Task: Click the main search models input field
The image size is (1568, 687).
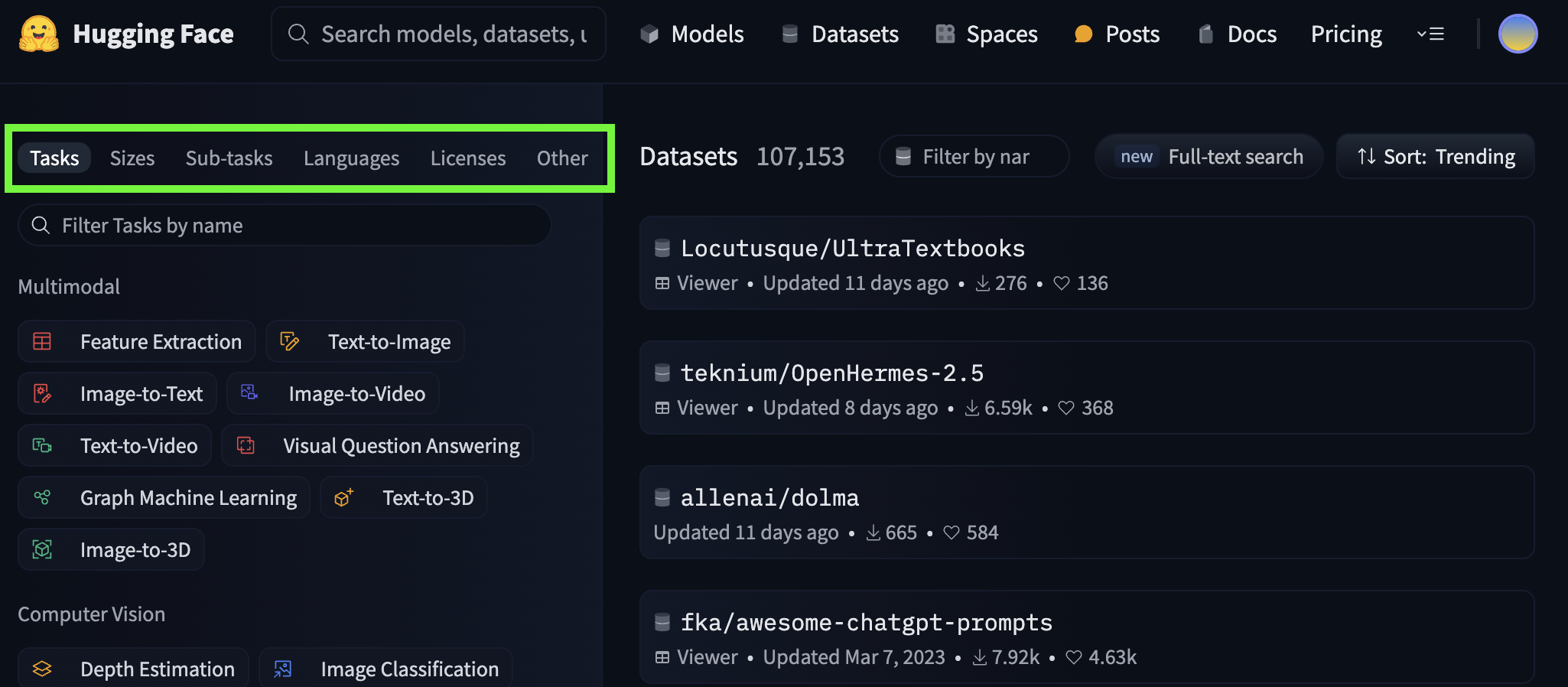Action: tap(438, 34)
